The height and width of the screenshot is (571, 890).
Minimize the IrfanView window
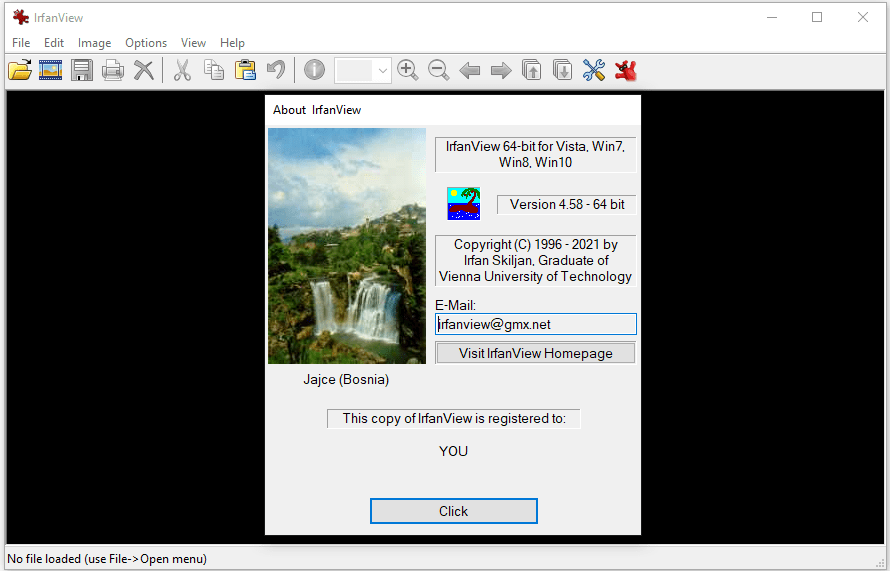pos(771,17)
